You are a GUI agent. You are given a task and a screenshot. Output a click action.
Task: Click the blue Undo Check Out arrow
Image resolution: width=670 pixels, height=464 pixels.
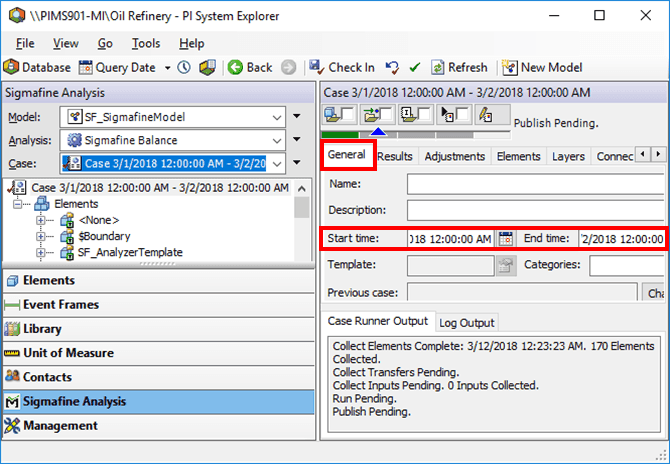click(392, 68)
